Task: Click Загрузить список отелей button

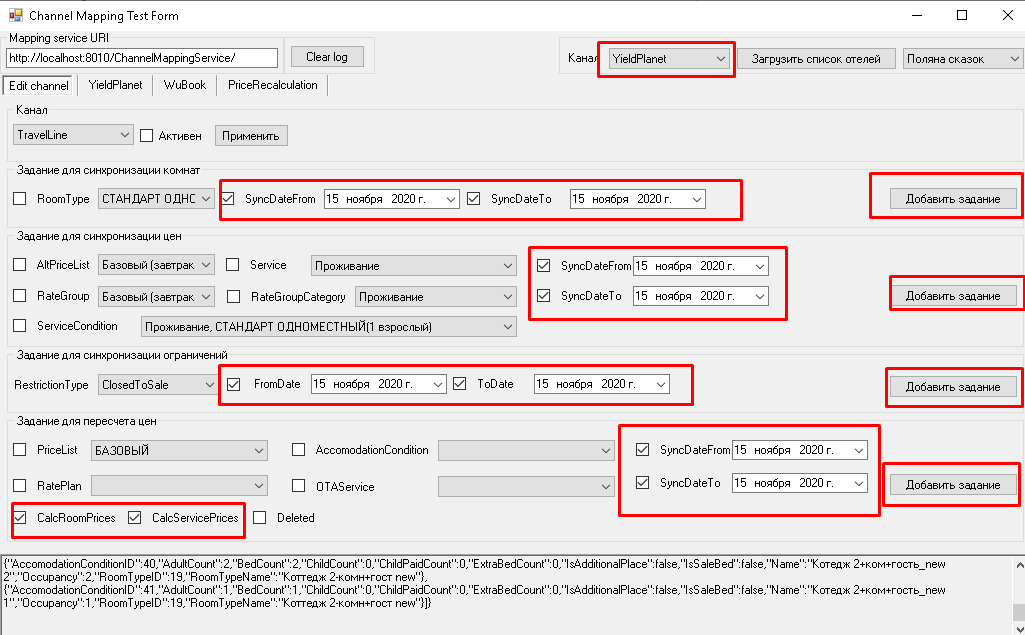Action: (x=816, y=59)
